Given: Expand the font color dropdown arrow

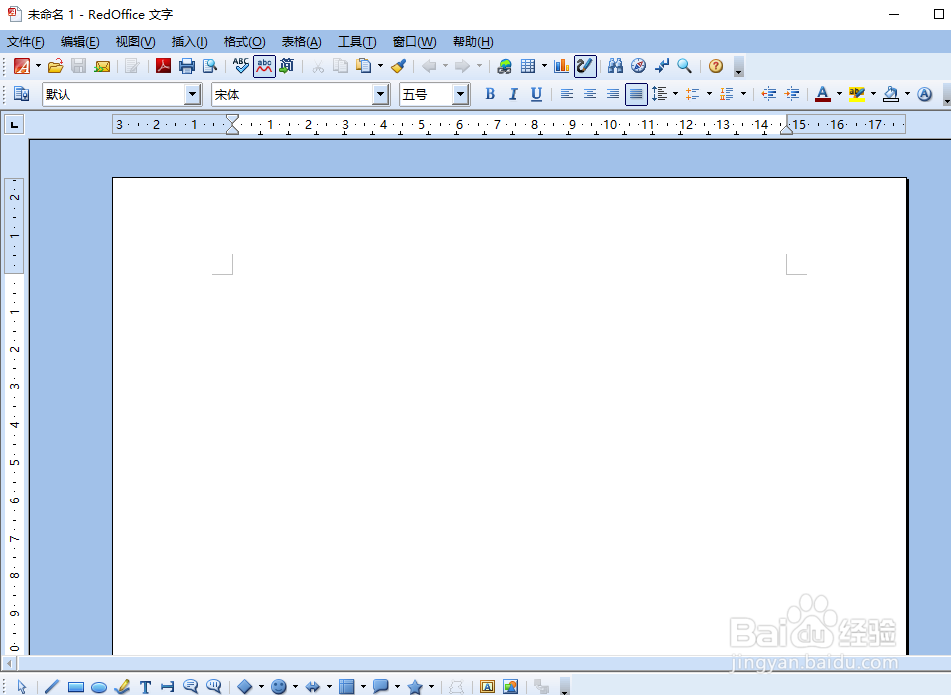Looking at the screenshot, I should [839, 94].
